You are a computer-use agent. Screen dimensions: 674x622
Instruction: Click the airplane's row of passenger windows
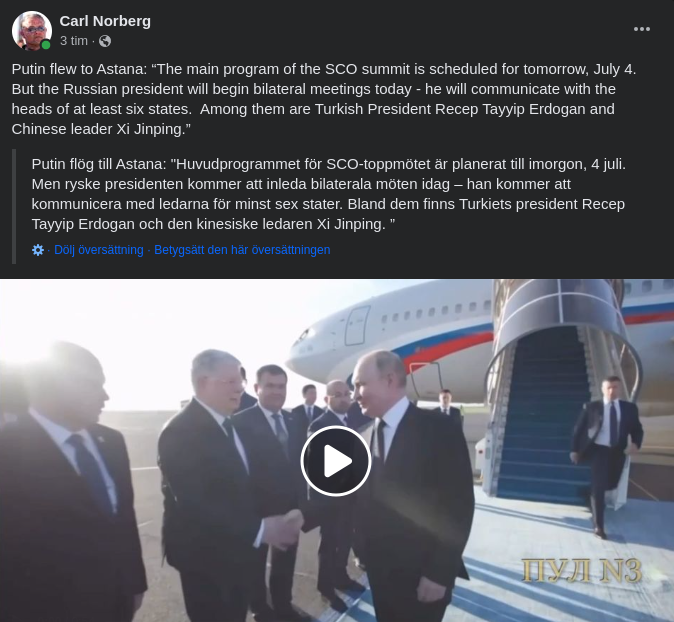pos(434,312)
